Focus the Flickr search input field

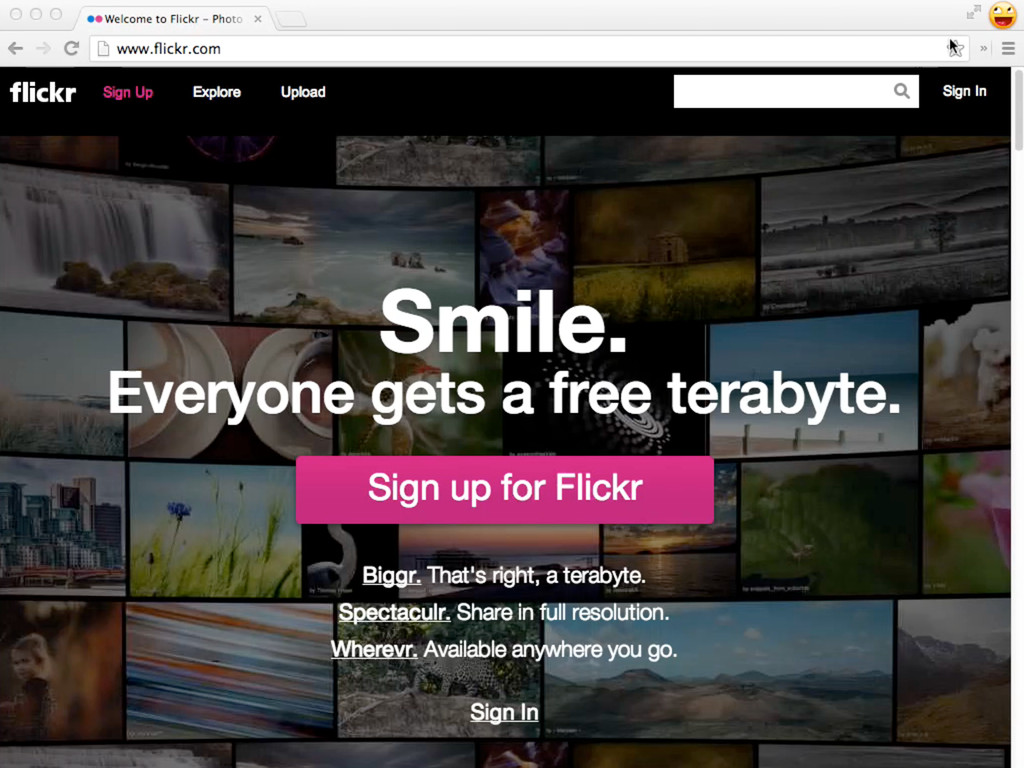(x=782, y=91)
